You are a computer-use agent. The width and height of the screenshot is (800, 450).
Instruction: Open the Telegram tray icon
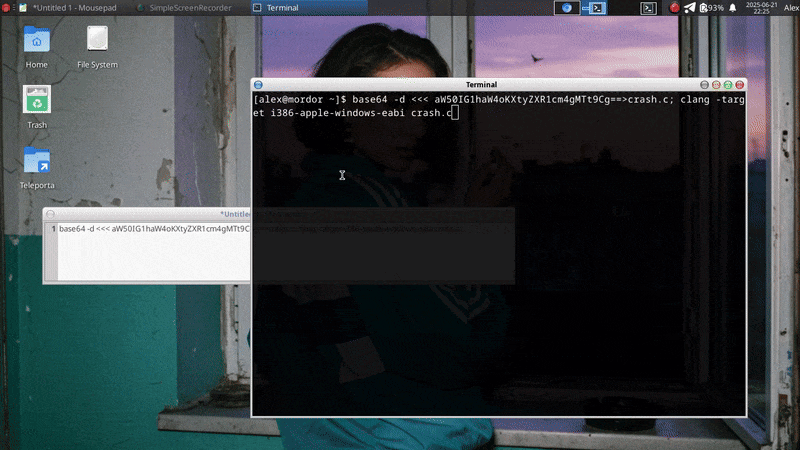coord(689,8)
